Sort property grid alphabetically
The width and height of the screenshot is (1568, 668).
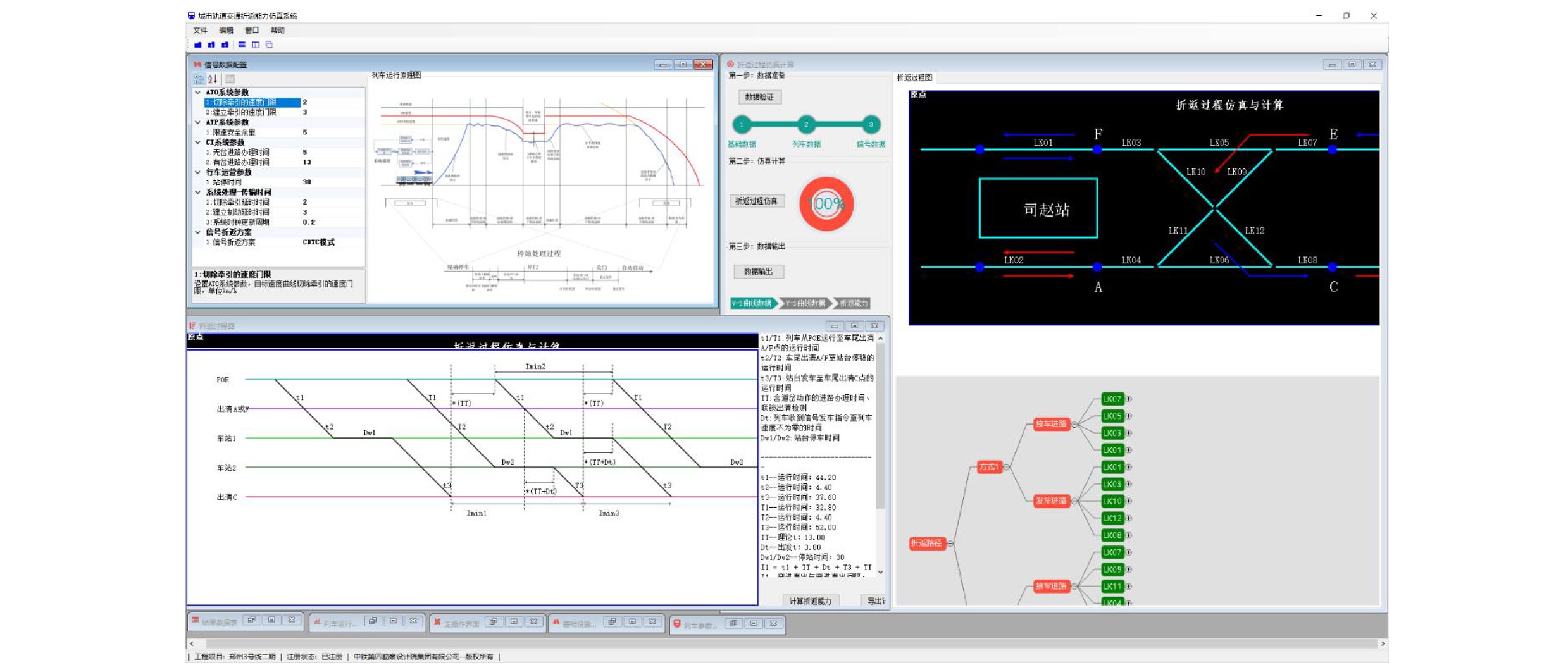point(213,79)
